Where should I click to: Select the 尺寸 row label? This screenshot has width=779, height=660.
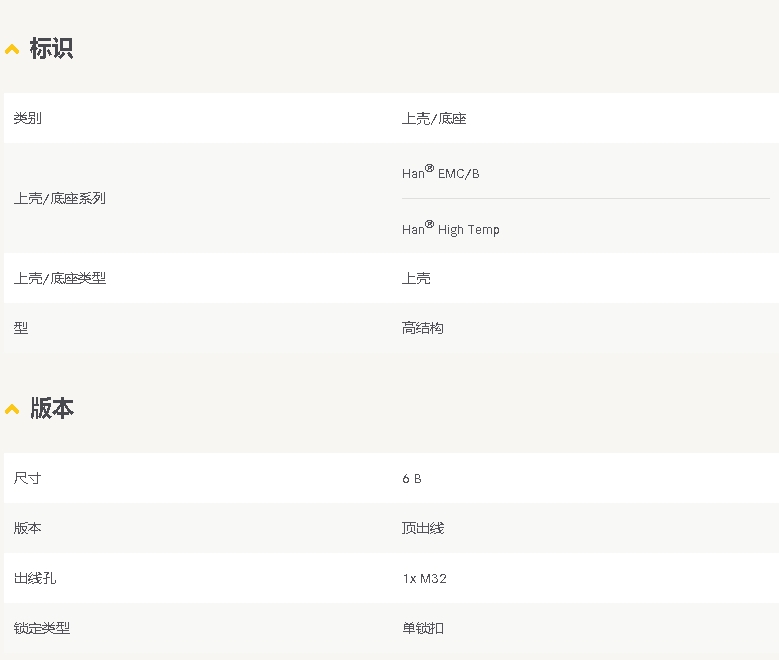tap(27, 478)
